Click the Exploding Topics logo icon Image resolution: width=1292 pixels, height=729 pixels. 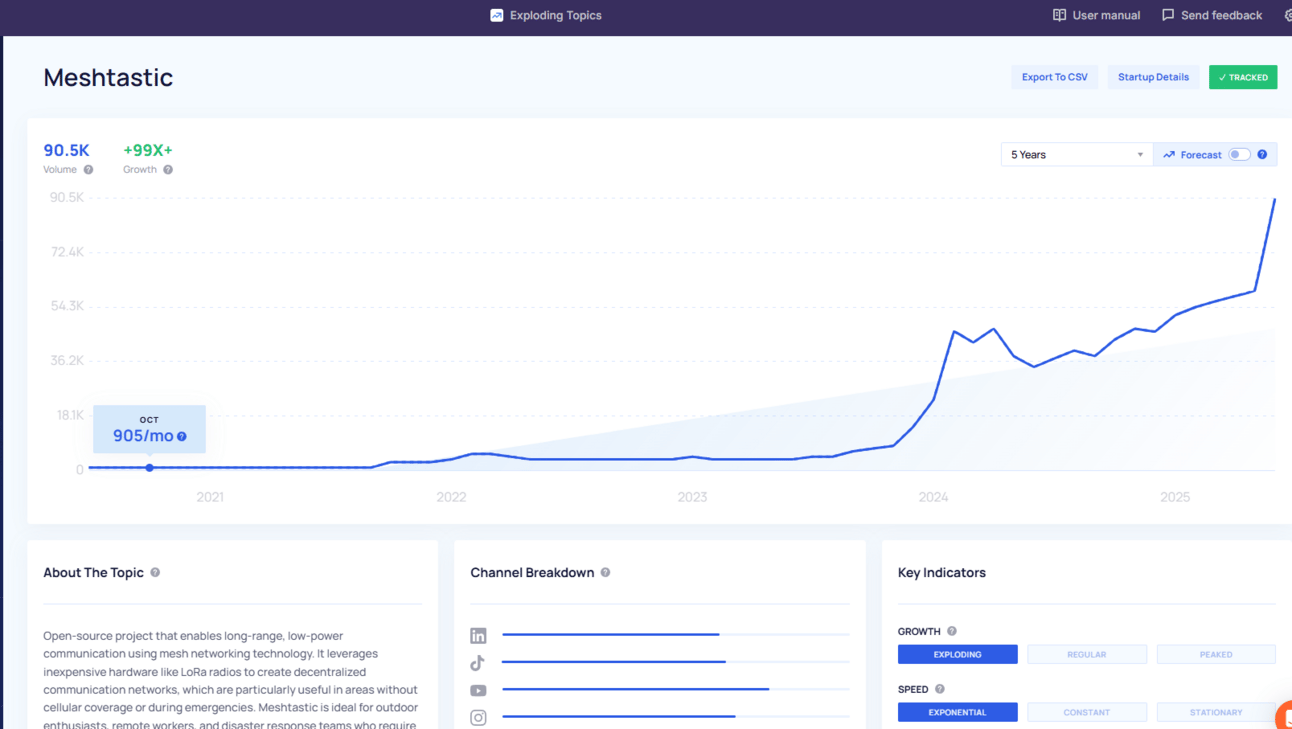(496, 15)
